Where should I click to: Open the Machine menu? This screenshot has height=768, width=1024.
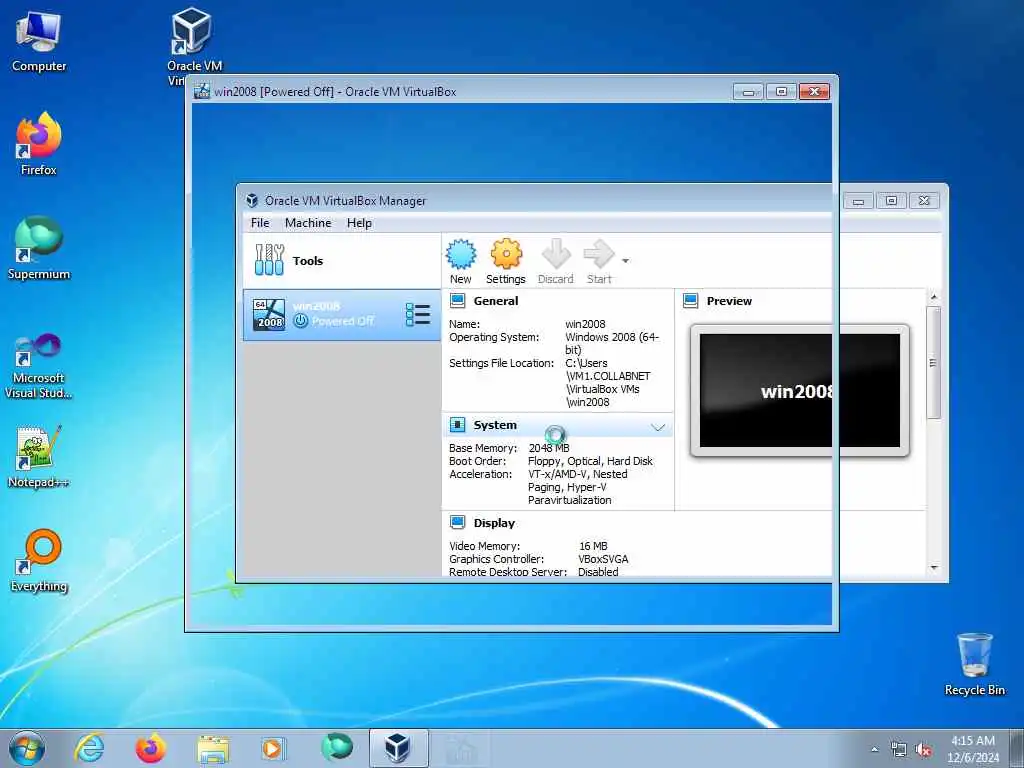[308, 223]
